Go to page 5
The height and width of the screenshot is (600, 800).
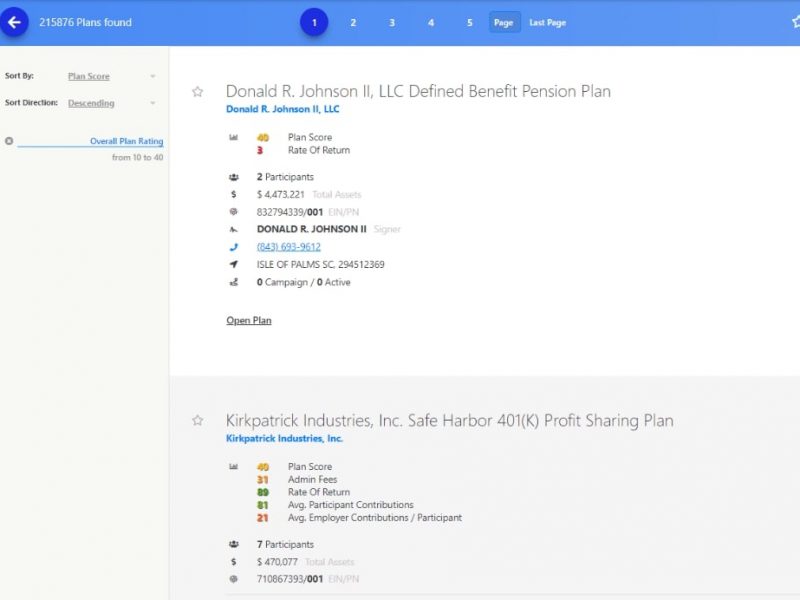click(x=469, y=22)
